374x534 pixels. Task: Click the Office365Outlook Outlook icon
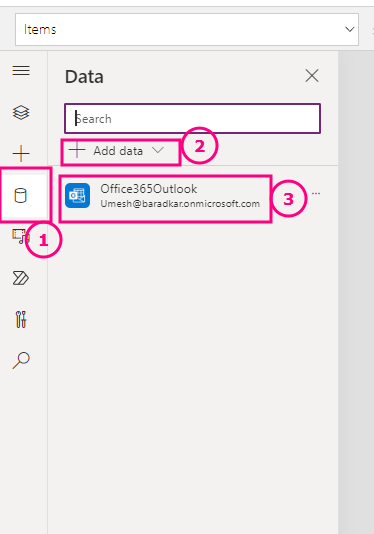coord(78,195)
